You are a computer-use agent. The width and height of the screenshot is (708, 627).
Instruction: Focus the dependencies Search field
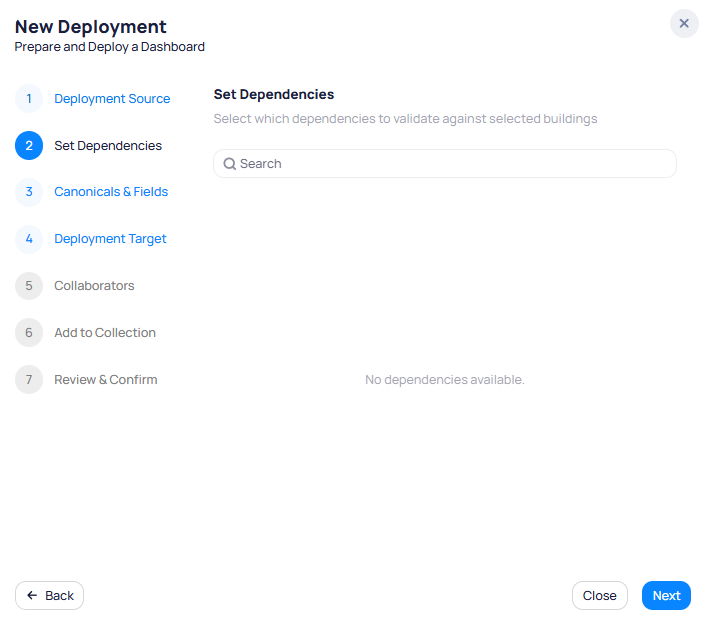tap(450, 164)
